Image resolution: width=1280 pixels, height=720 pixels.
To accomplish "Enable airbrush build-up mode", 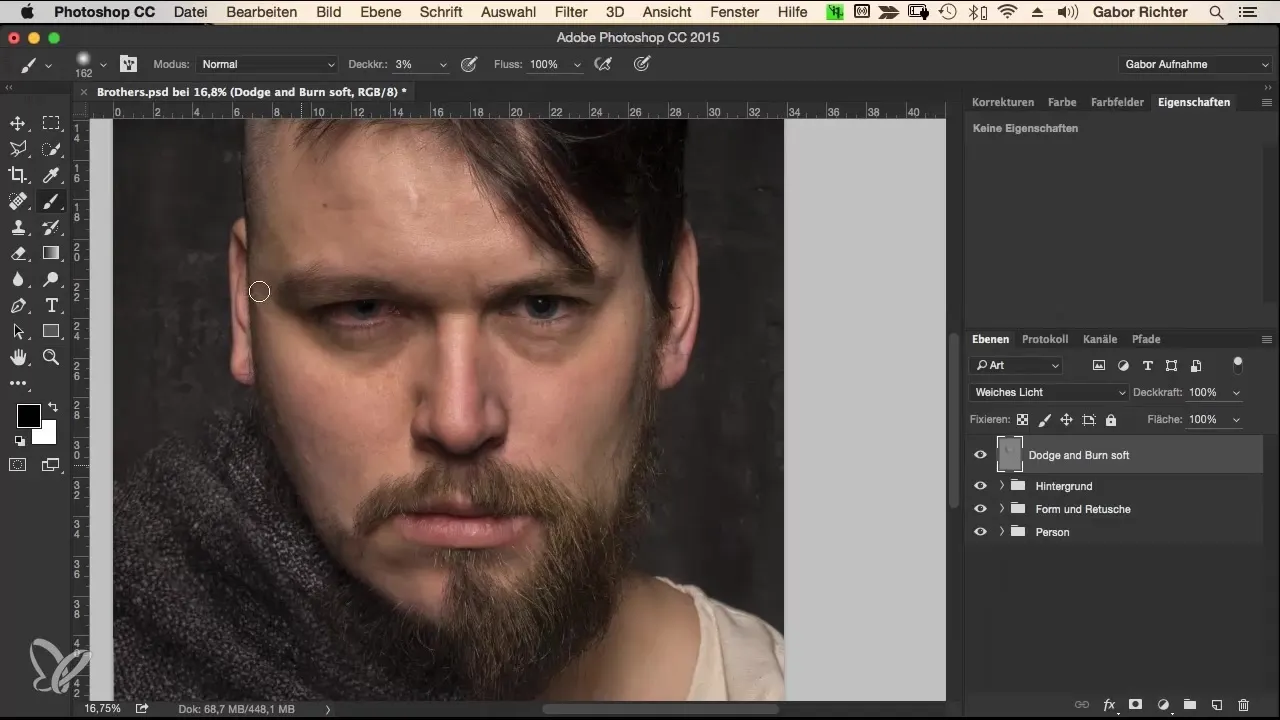I will point(602,64).
